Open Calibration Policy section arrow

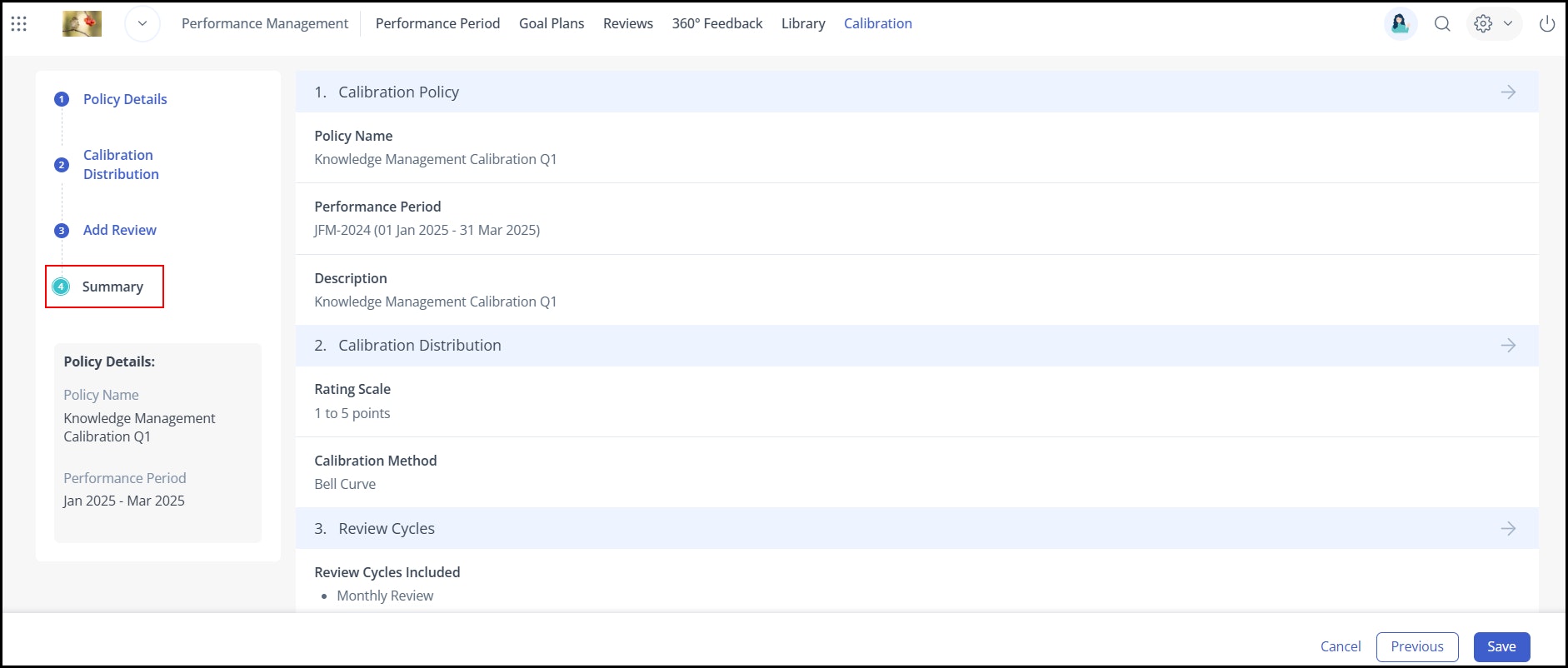click(x=1508, y=92)
